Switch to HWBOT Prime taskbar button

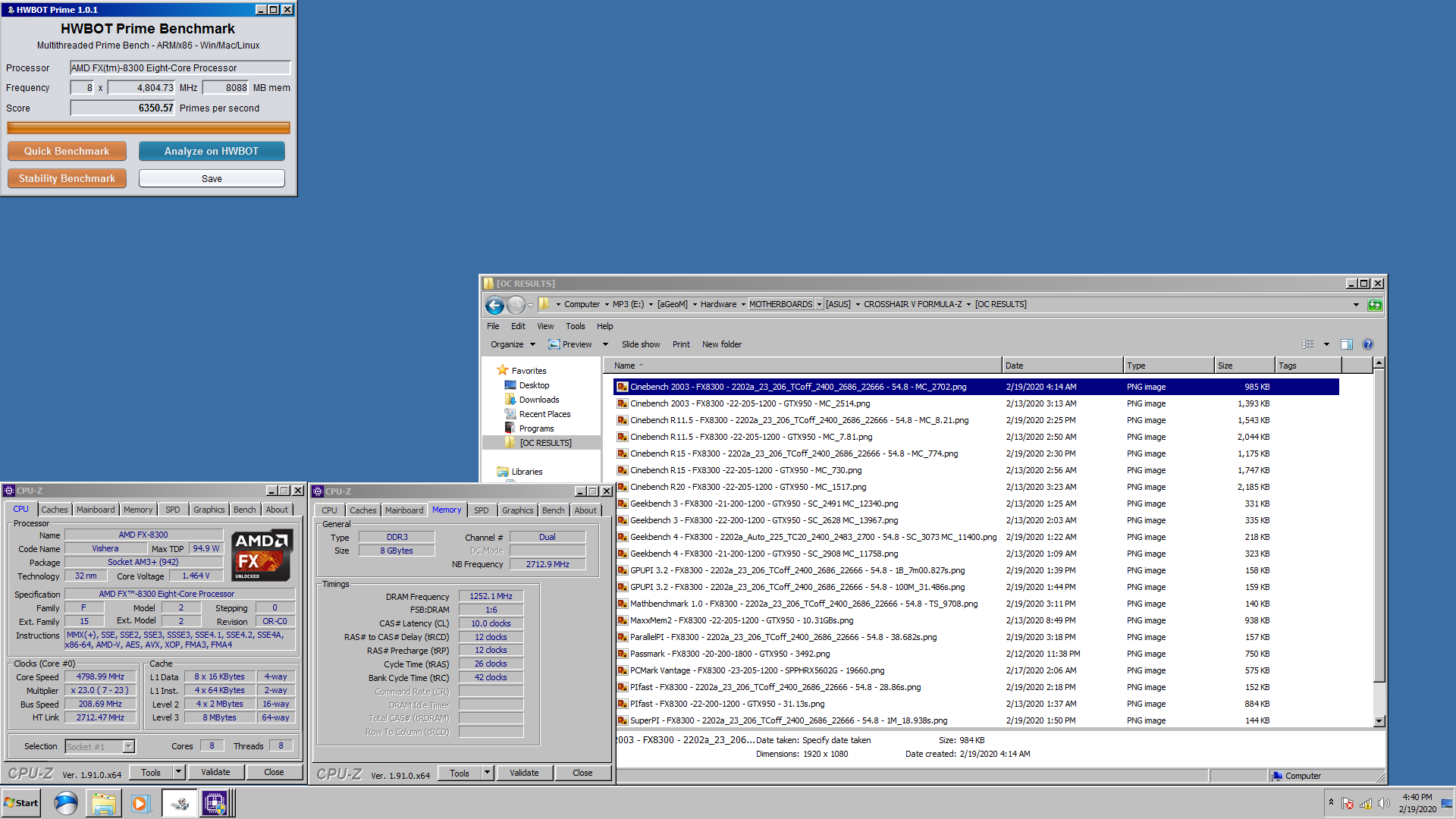click(x=179, y=803)
